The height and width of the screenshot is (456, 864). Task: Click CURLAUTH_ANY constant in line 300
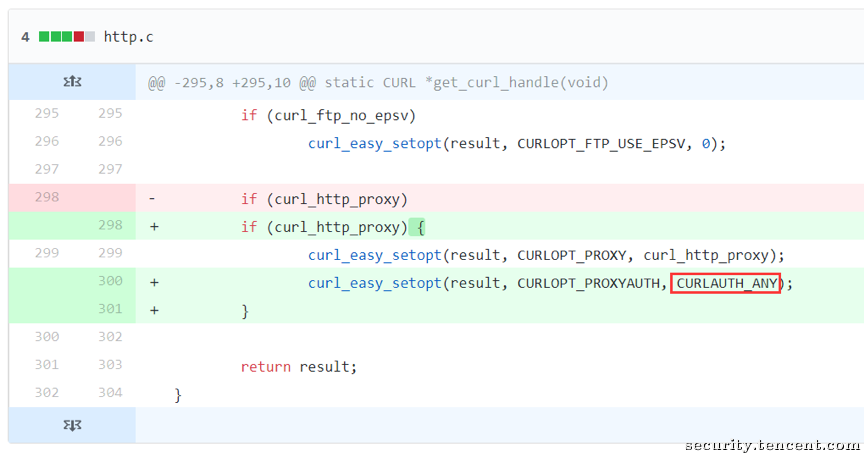(727, 283)
